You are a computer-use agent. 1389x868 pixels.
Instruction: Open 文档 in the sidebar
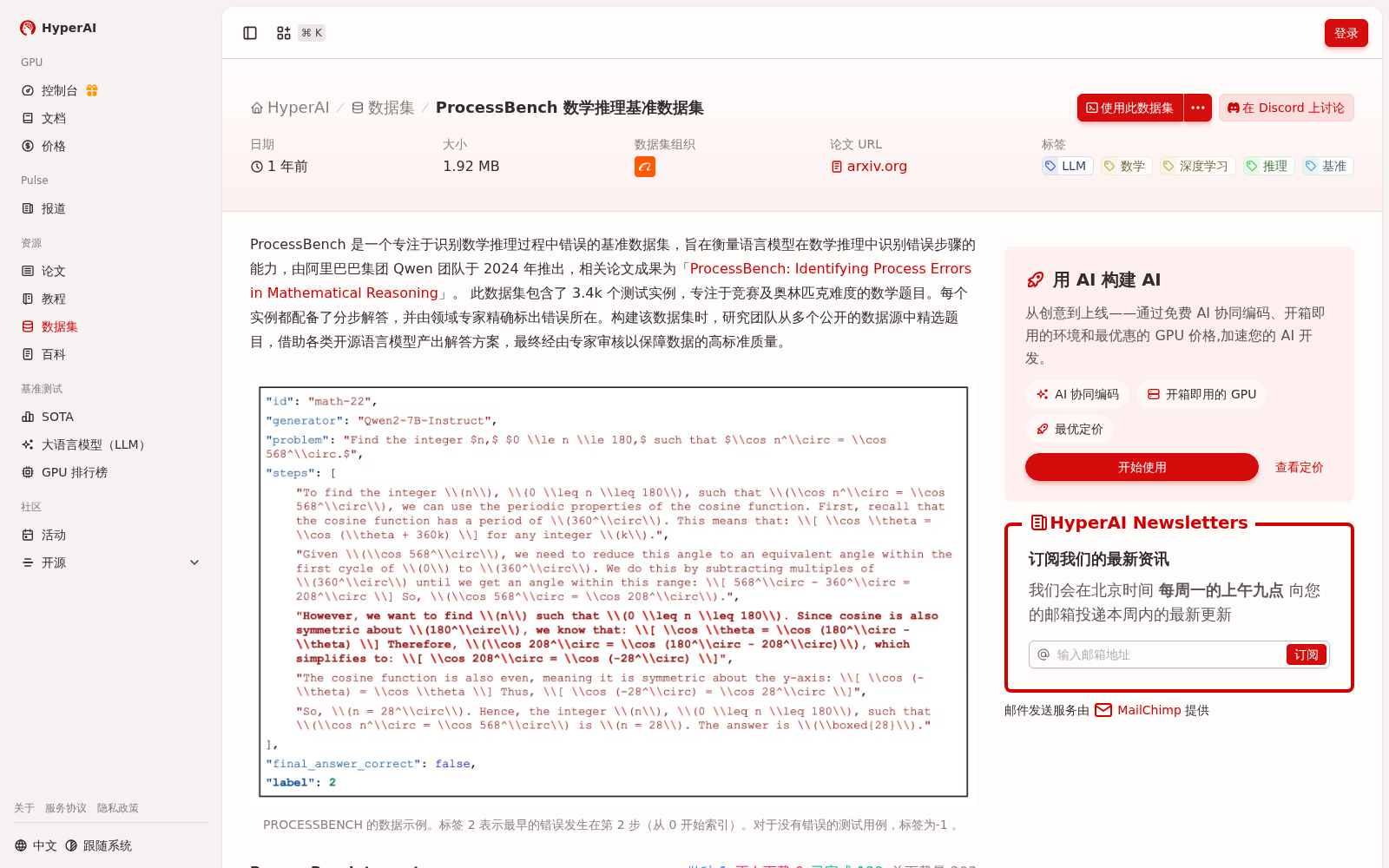[43, 118]
